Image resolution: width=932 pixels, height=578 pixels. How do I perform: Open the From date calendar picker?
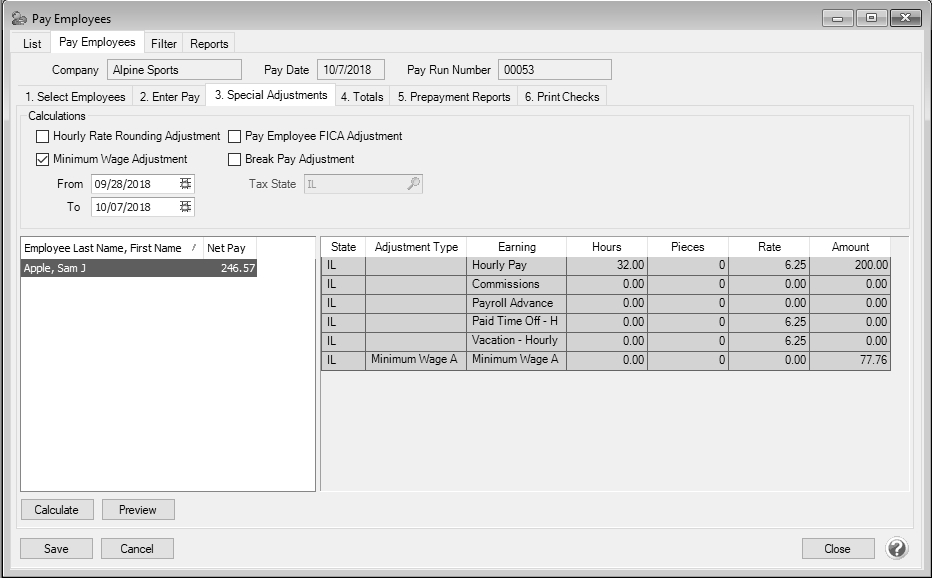(x=185, y=184)
